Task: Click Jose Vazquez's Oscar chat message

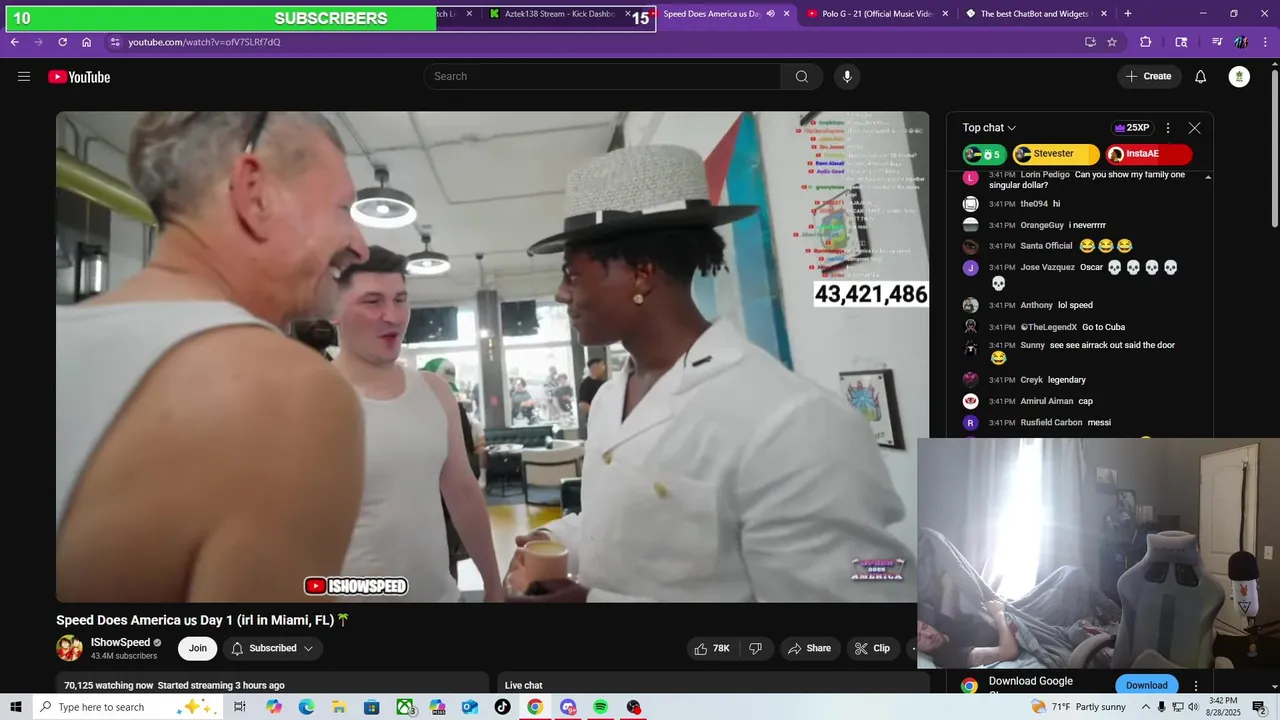Action: pyautogui.click(x=1080, y=275)
